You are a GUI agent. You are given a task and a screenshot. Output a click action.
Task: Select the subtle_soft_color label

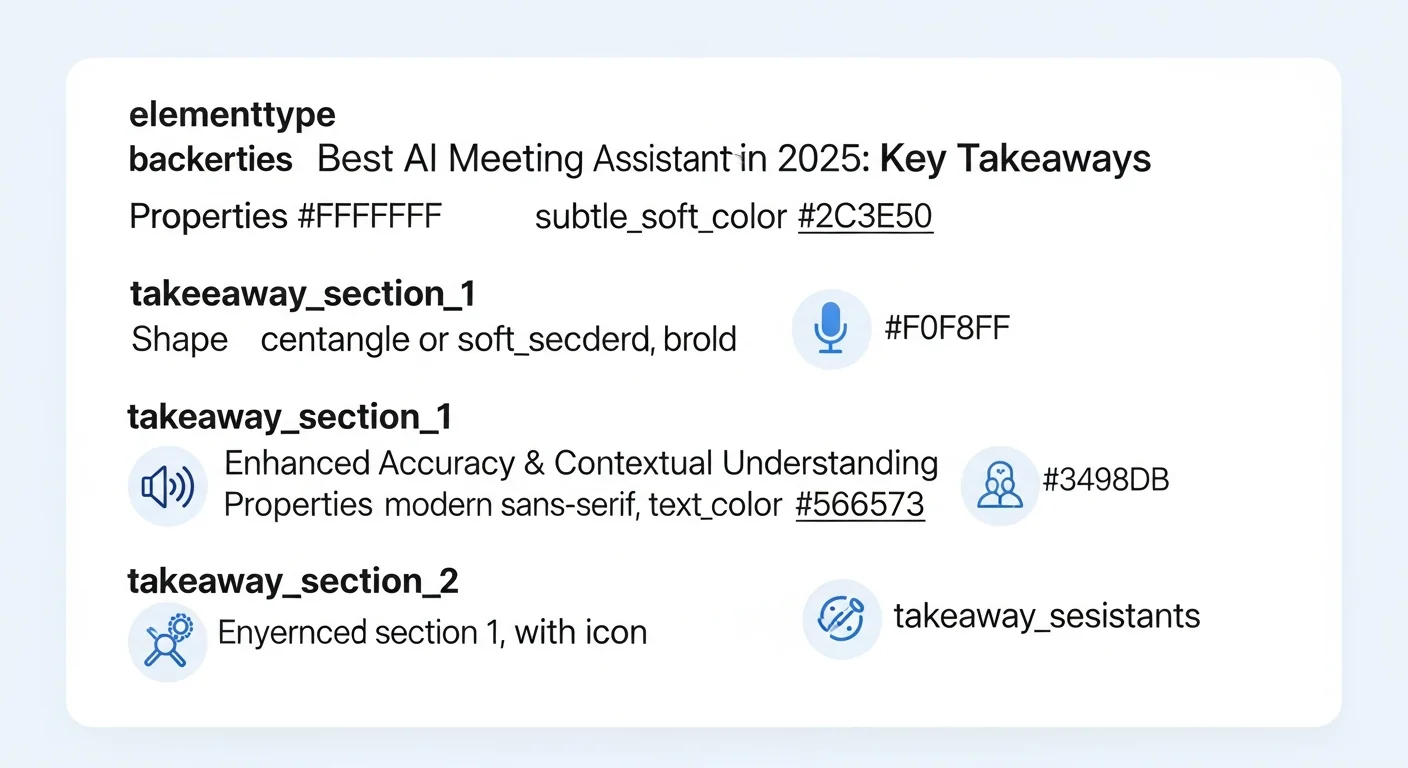coord(660,217)
